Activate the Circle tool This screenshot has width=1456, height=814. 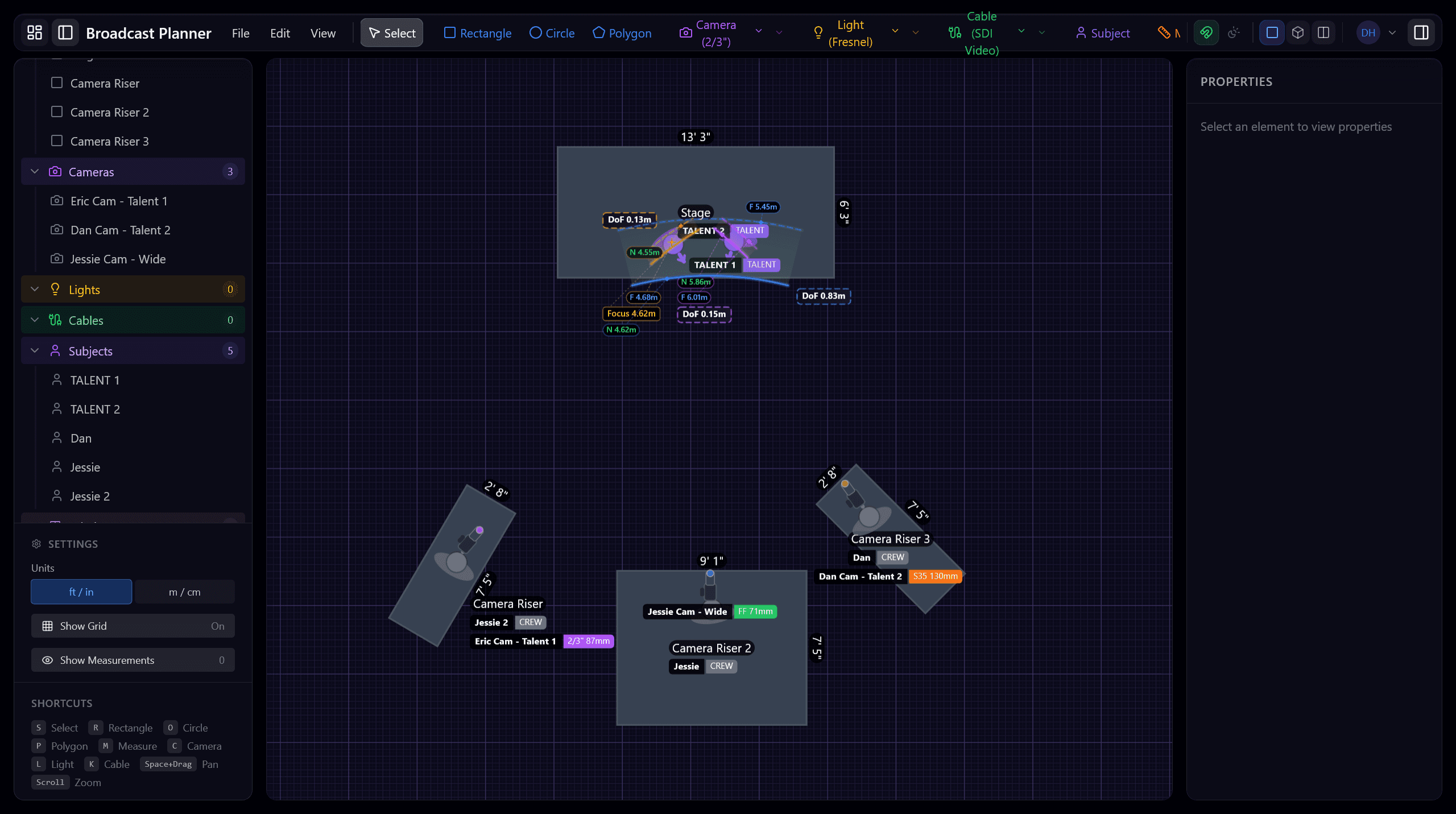click(551, 32)
